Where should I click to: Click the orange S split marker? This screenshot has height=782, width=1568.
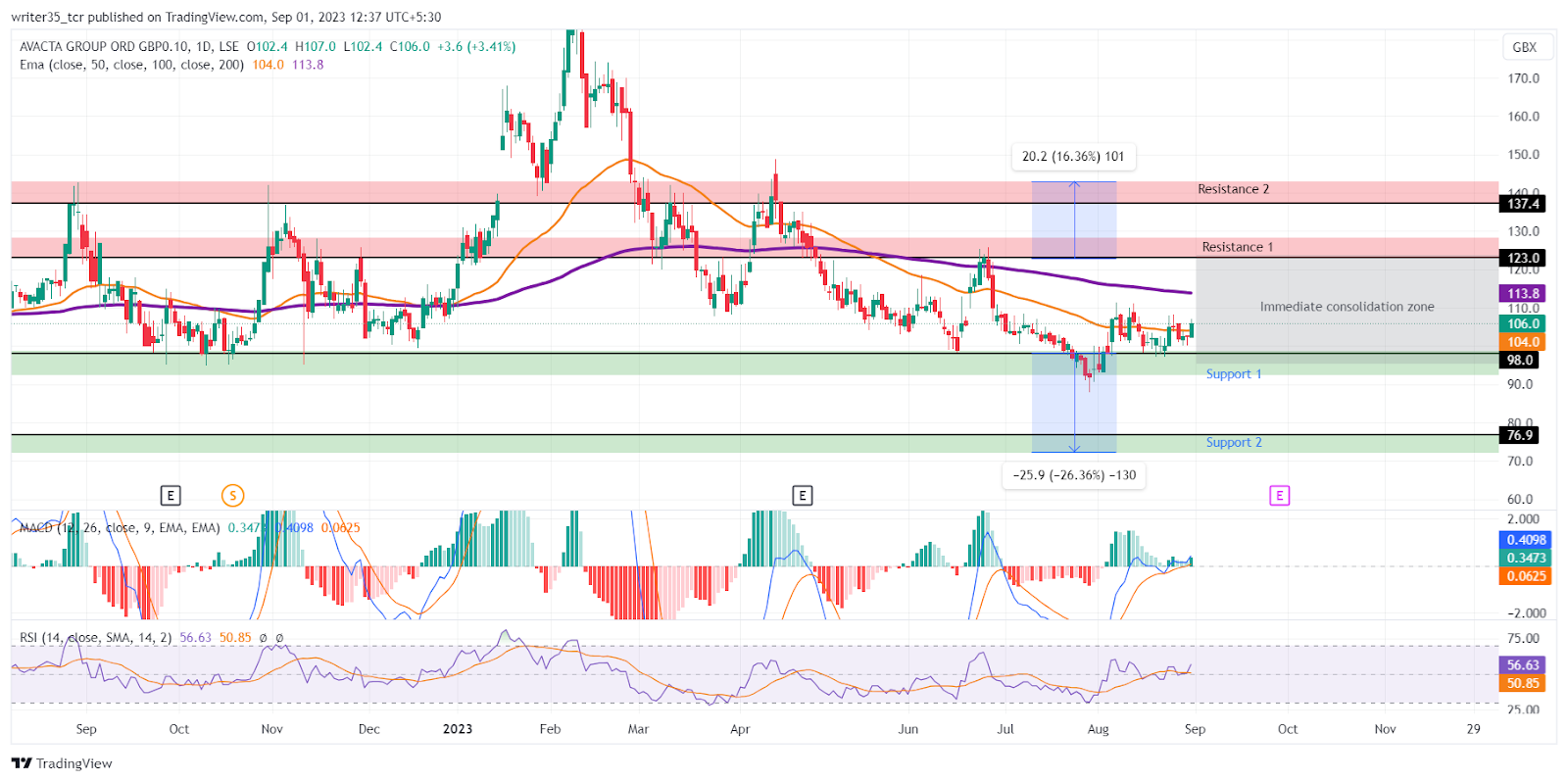point(232,496)
